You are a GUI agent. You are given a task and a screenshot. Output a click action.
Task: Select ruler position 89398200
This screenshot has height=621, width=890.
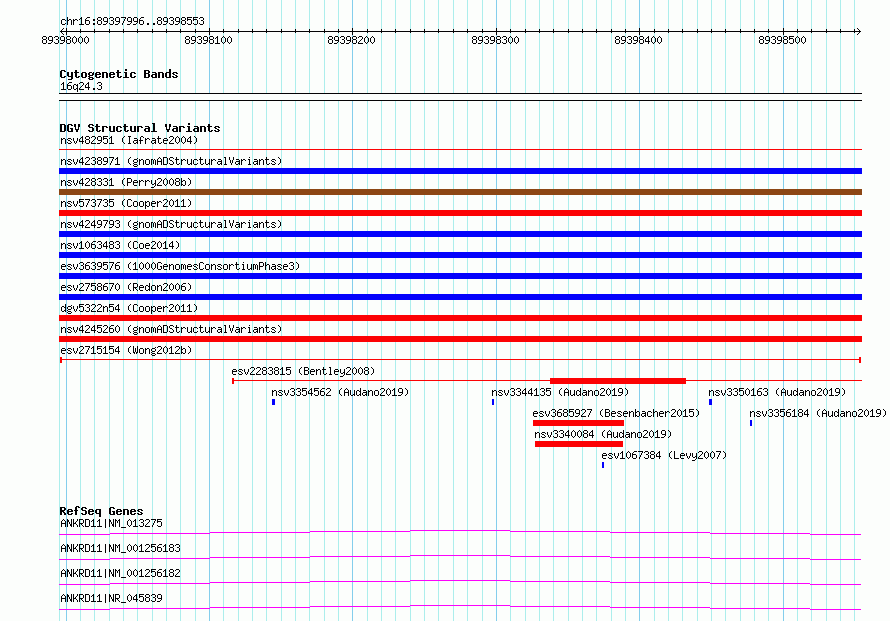pos(351,40)
